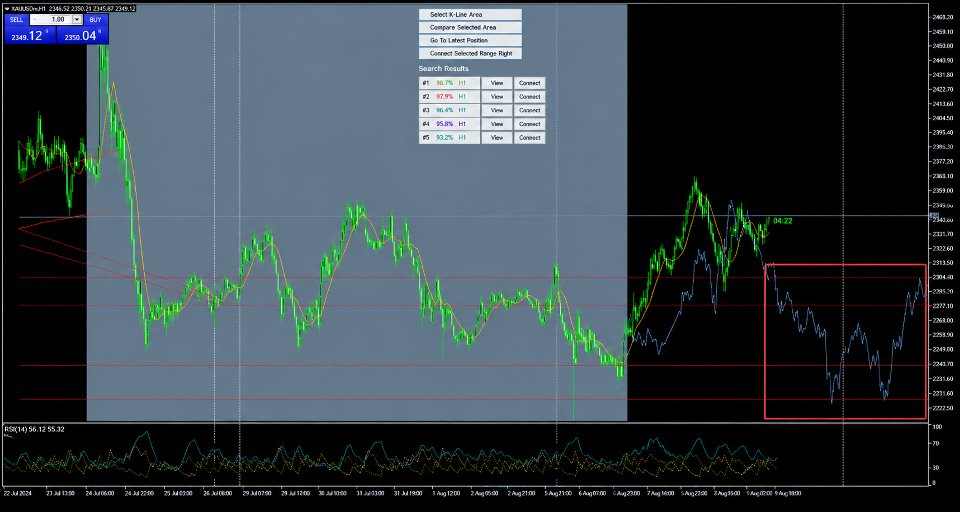Click Connect Selected Range Right button
This screenshot has width=960, height=512.
[x=470, y=54]
